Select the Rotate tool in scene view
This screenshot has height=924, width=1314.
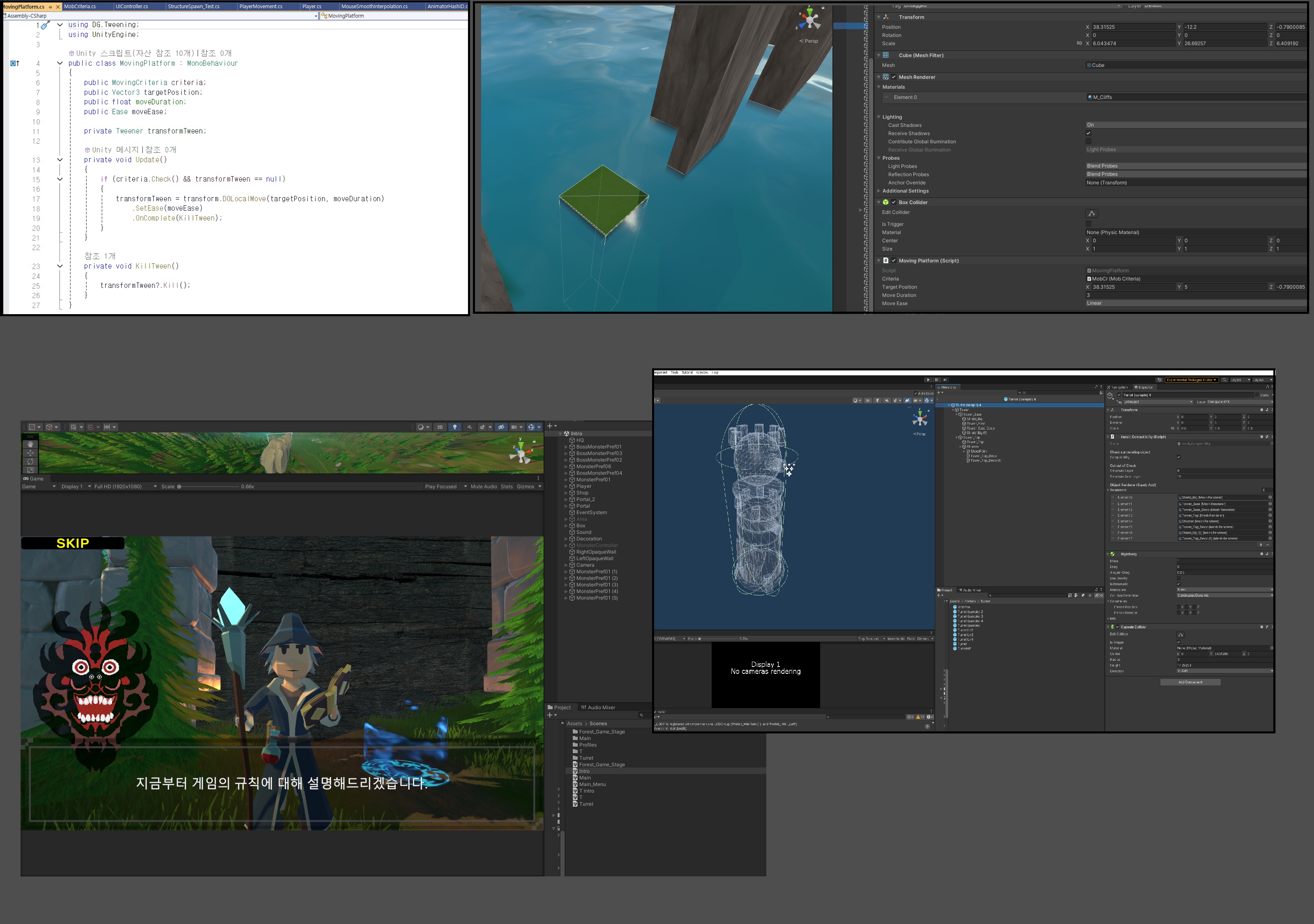30,462
